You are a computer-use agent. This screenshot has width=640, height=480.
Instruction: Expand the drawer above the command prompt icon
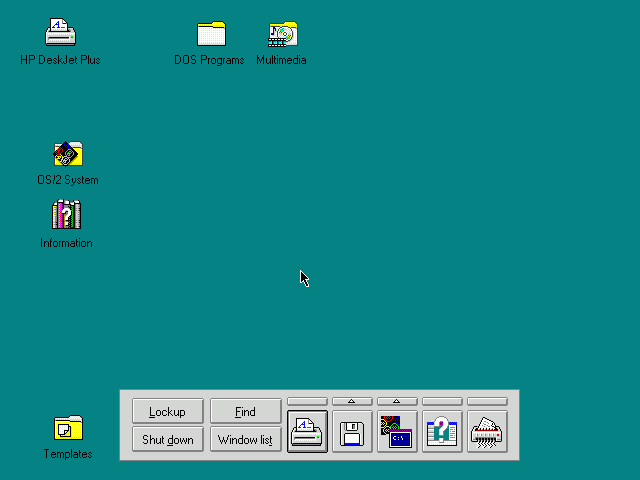pyautogui.click(x=397, y=402)
